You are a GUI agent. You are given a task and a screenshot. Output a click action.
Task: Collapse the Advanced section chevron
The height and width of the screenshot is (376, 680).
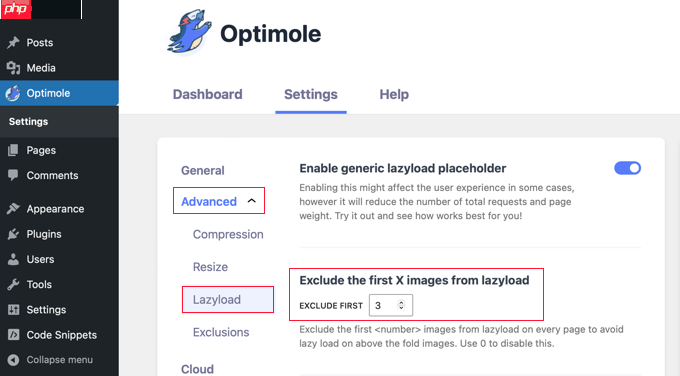tap(252, 201)
